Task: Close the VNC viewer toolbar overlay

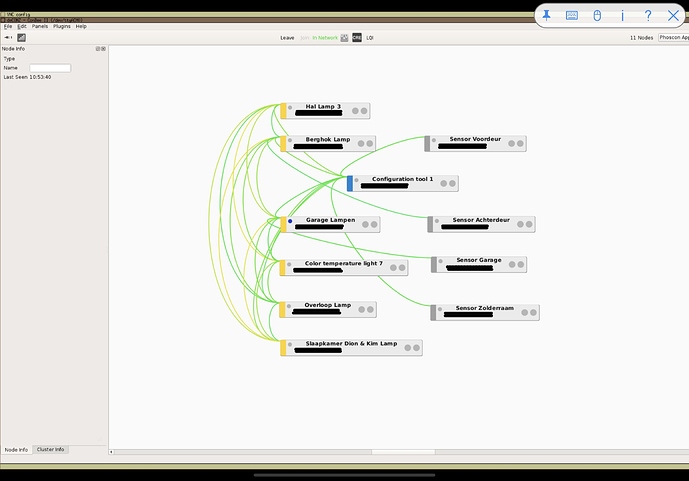Action: [673, 16]
